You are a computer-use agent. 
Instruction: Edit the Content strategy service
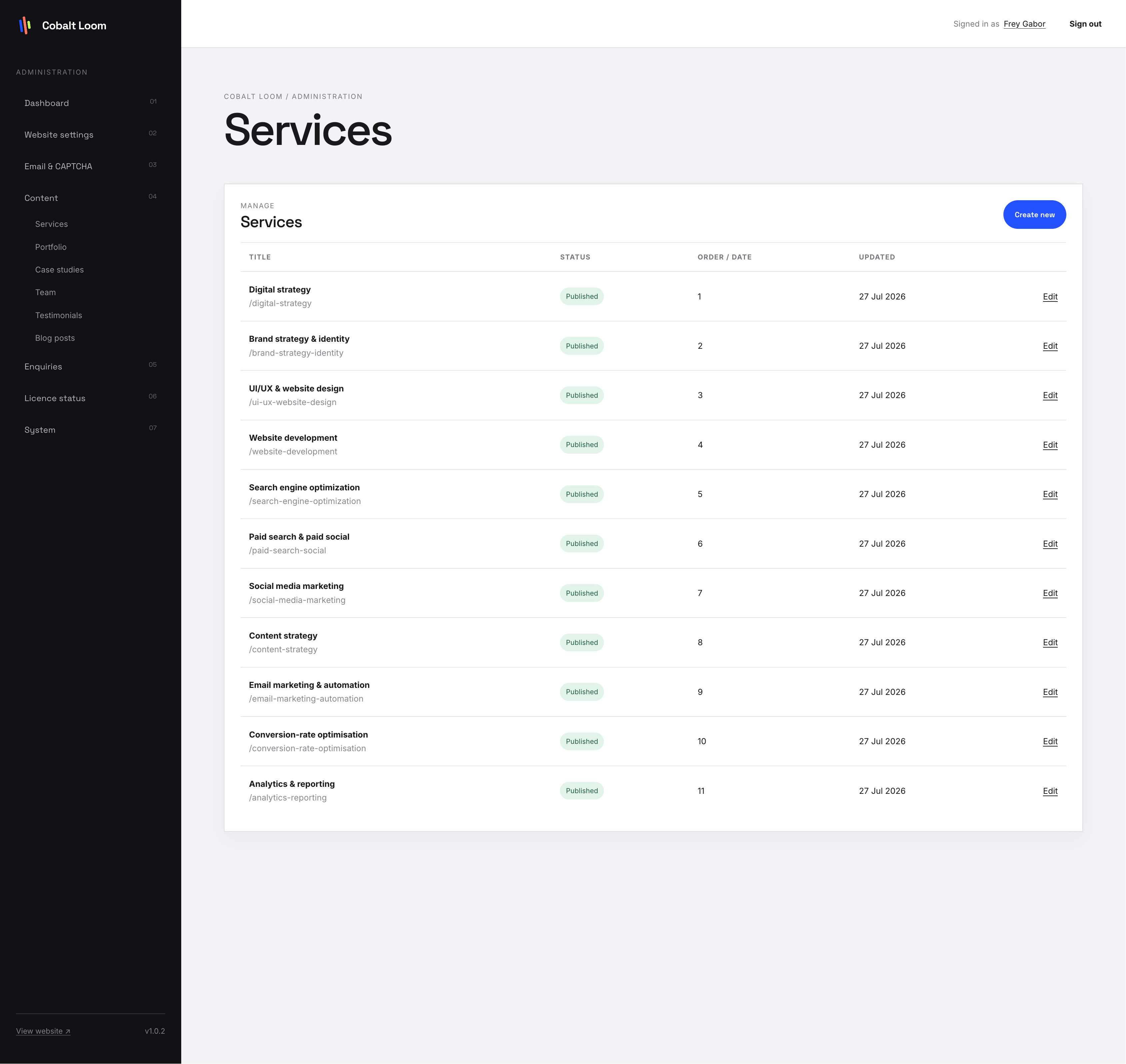pos(1050,643)
